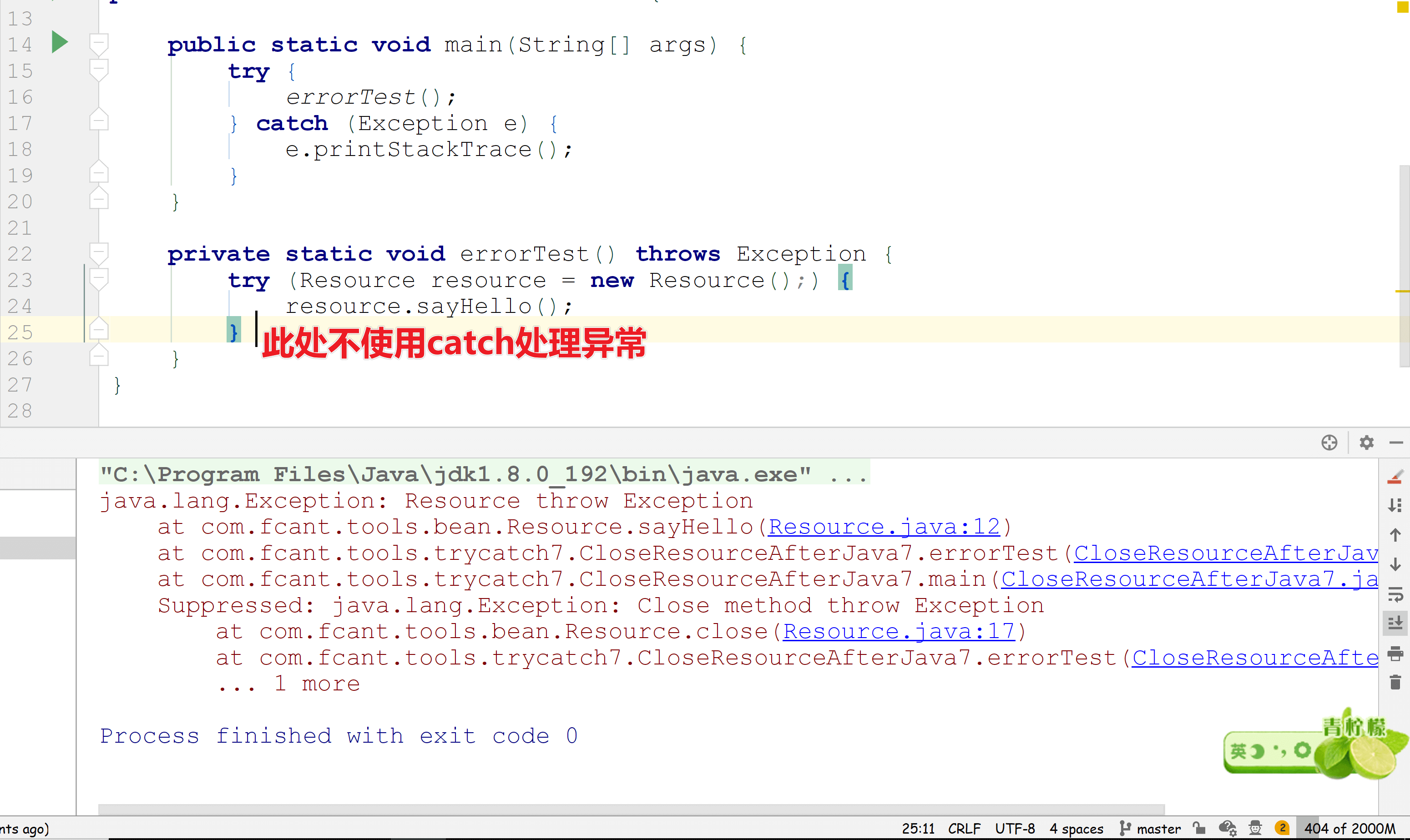This screenshot has width=1410, height=840.
Task: Click the memory indicator 404 of 2000M
Action: [1349, 829]
